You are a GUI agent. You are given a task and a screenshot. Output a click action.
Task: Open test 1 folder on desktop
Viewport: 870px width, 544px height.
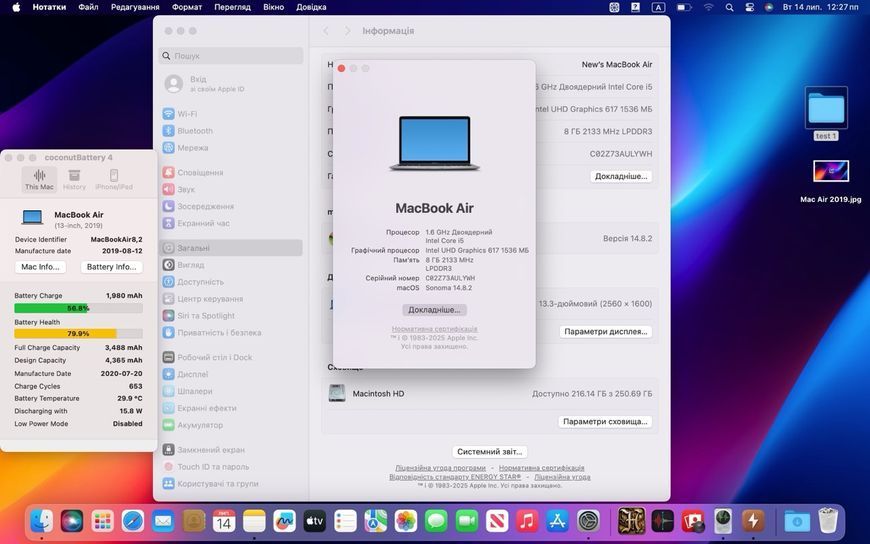826,113
